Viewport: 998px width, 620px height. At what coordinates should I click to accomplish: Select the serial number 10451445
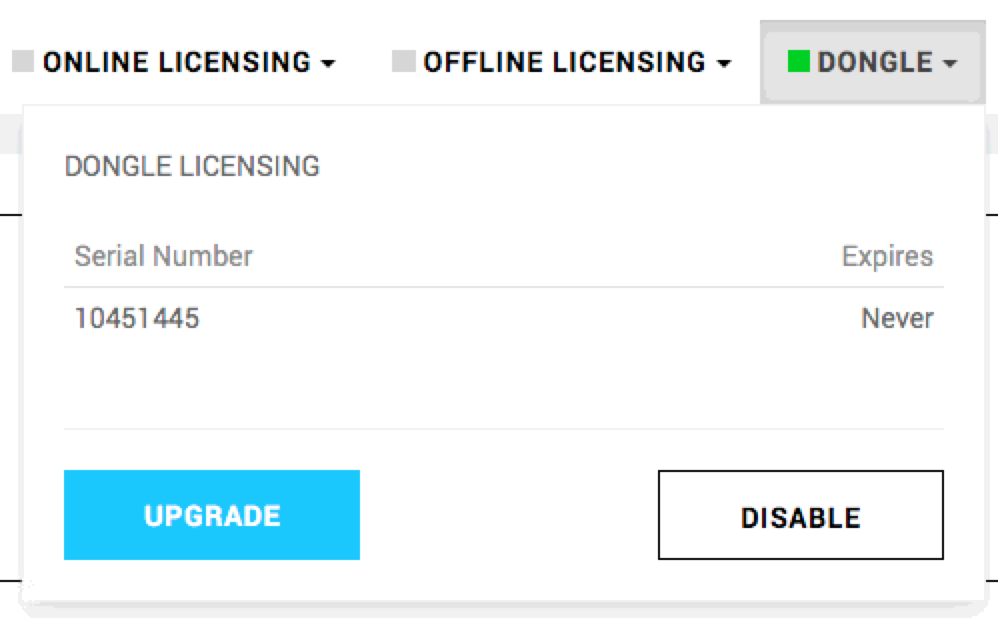(137, 318)
